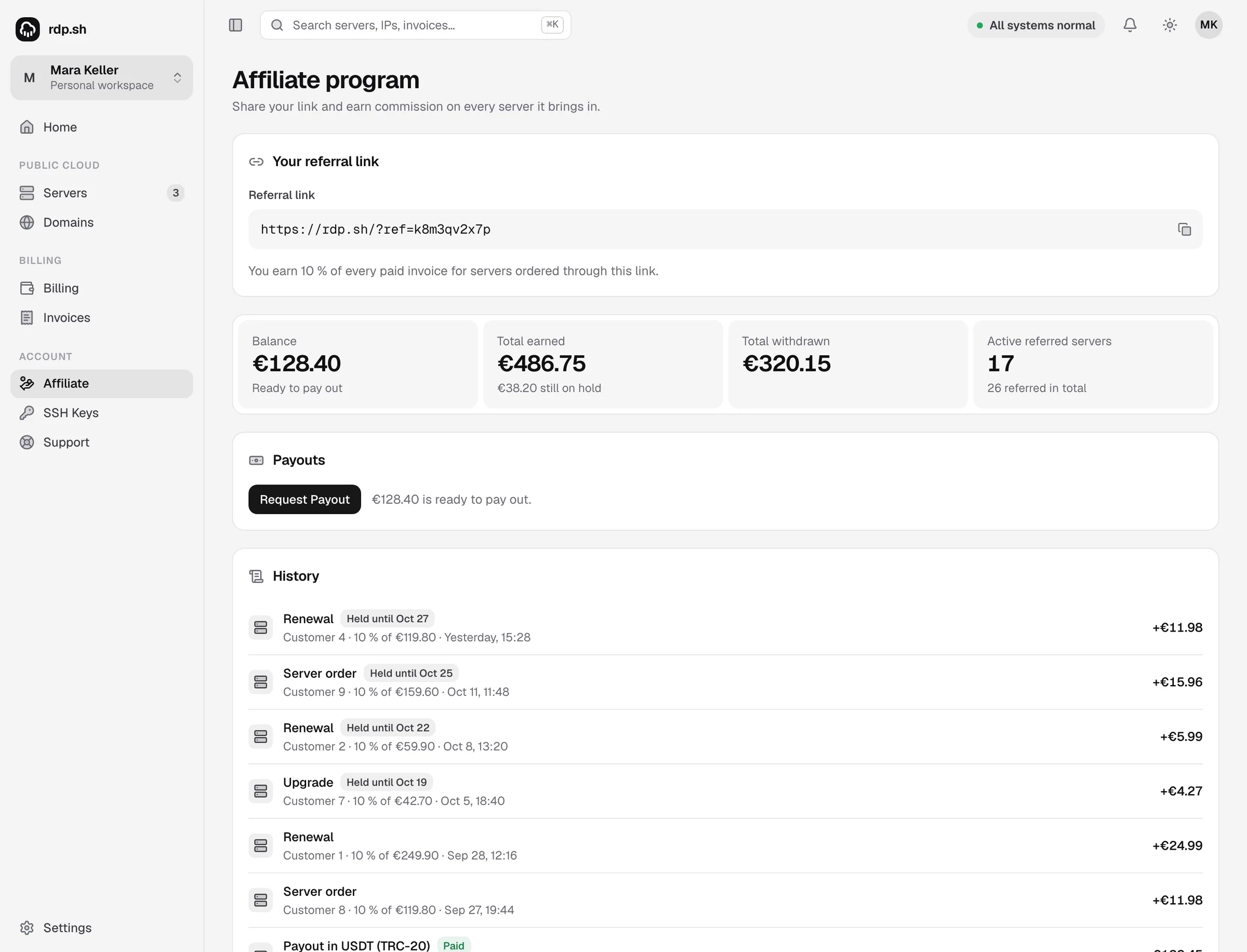Click the 'Held until Oct 19' badge
Viewport: 1247px width, 952px height.
[387, 782]
